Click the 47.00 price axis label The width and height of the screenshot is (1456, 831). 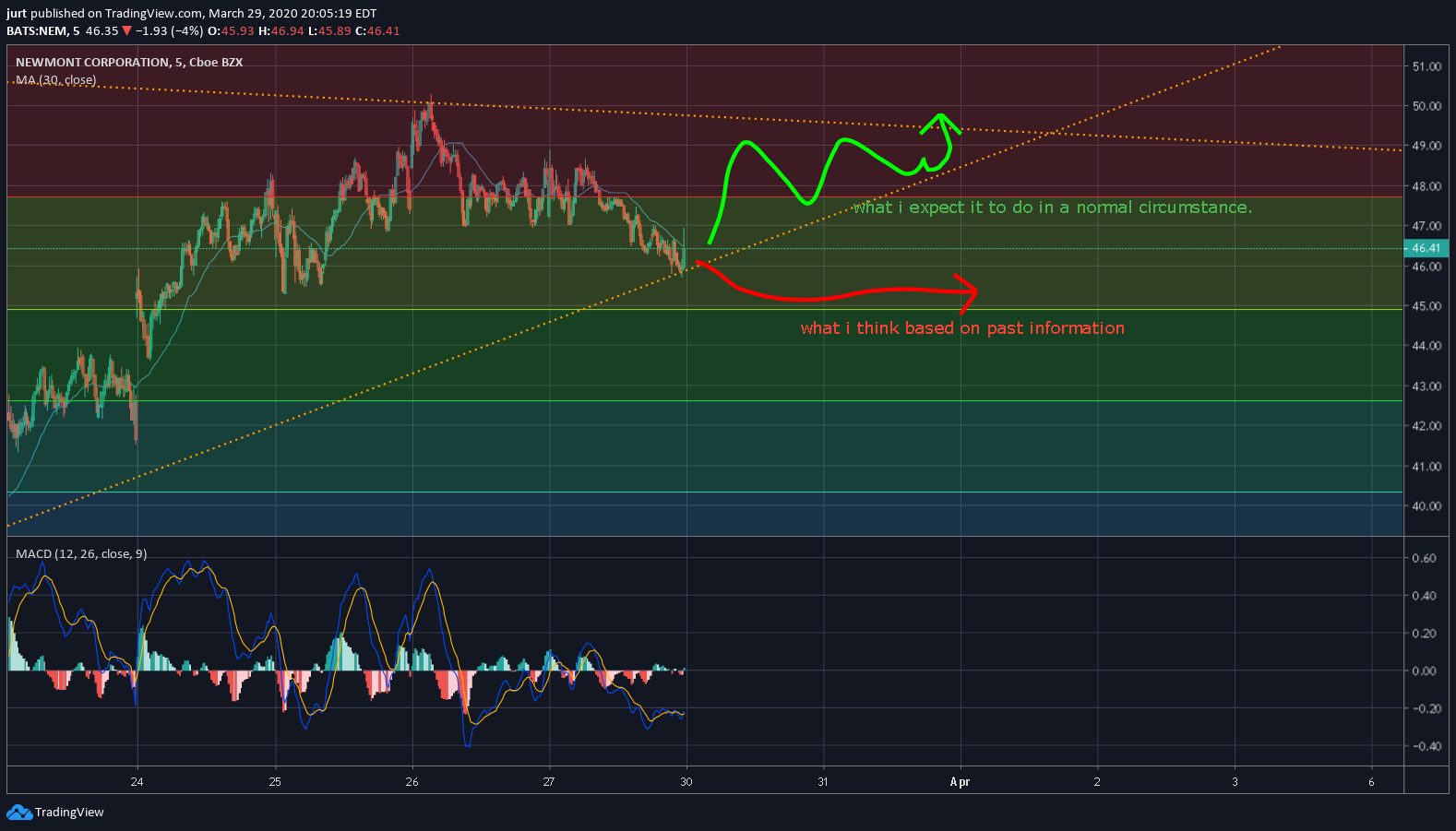pyautogui.click(x=1426, y=226)
